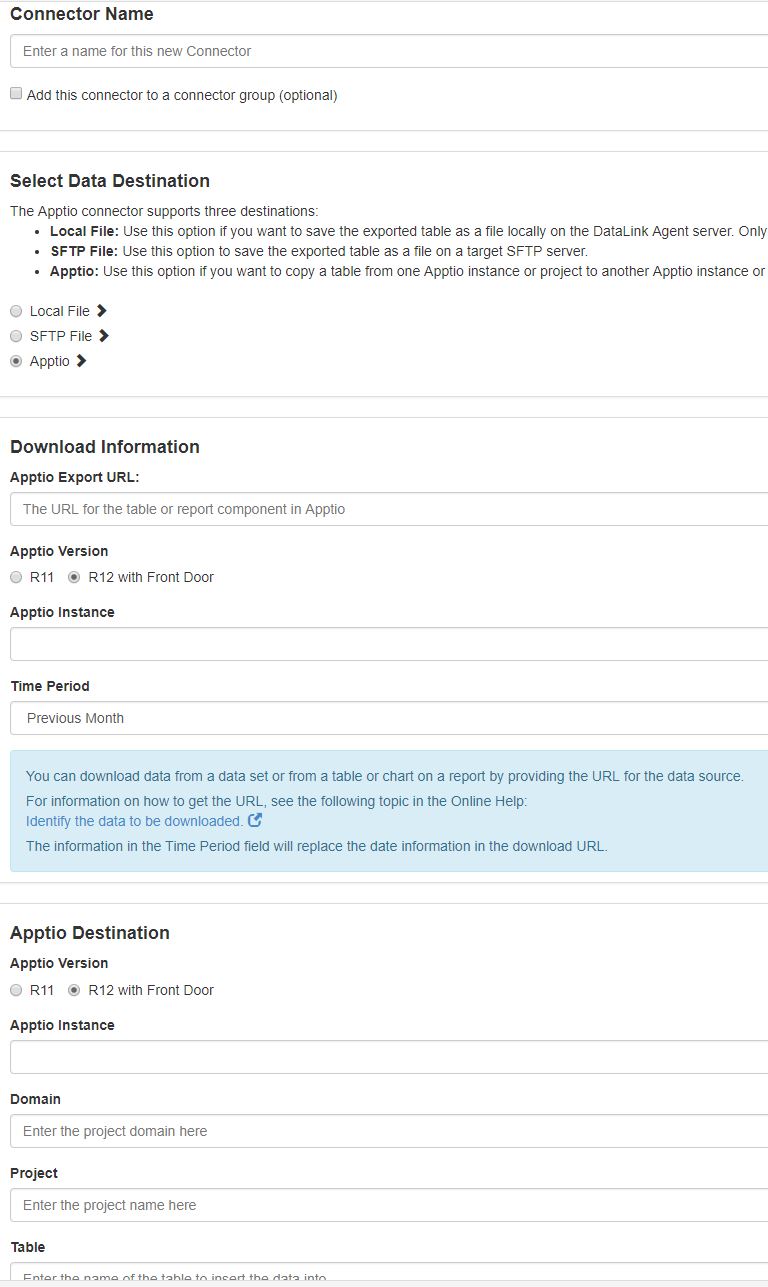
Task: Expand the Apptio chevron
Action: pyautogui.click(x=81, y=361)
